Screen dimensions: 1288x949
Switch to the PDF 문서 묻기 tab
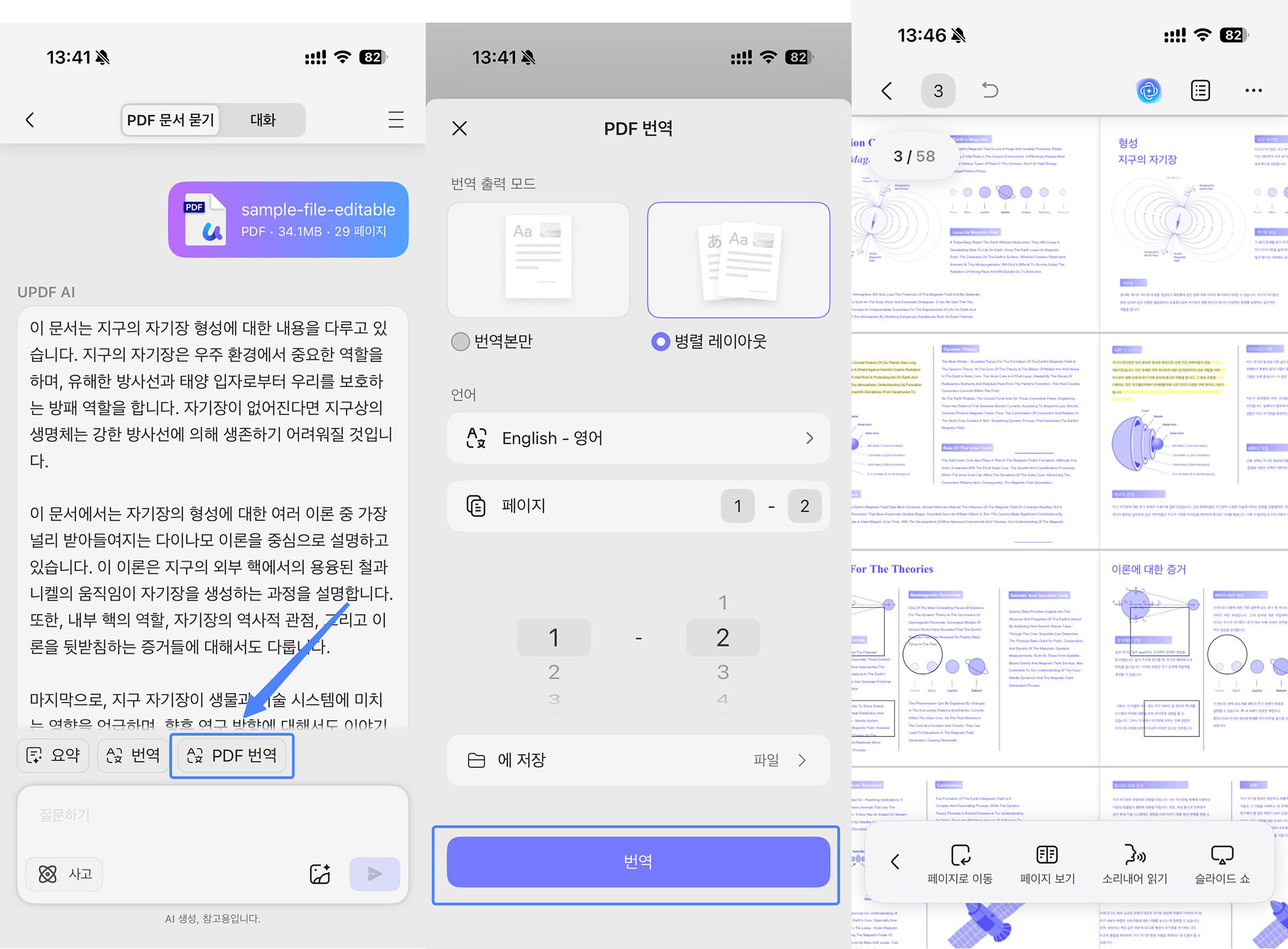tap(170, 119)
